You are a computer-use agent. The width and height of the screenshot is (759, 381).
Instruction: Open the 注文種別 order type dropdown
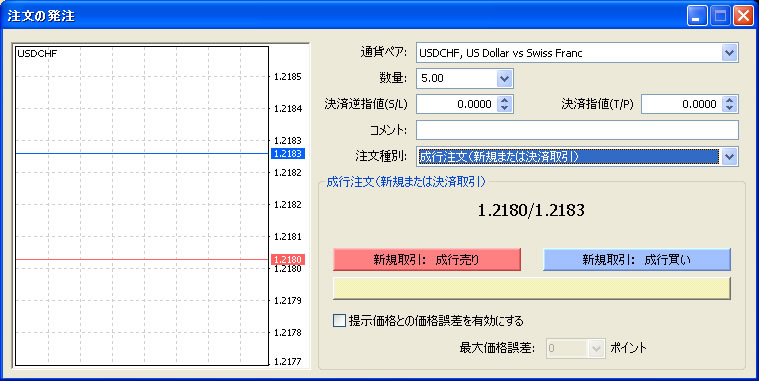tap(729, 156)
